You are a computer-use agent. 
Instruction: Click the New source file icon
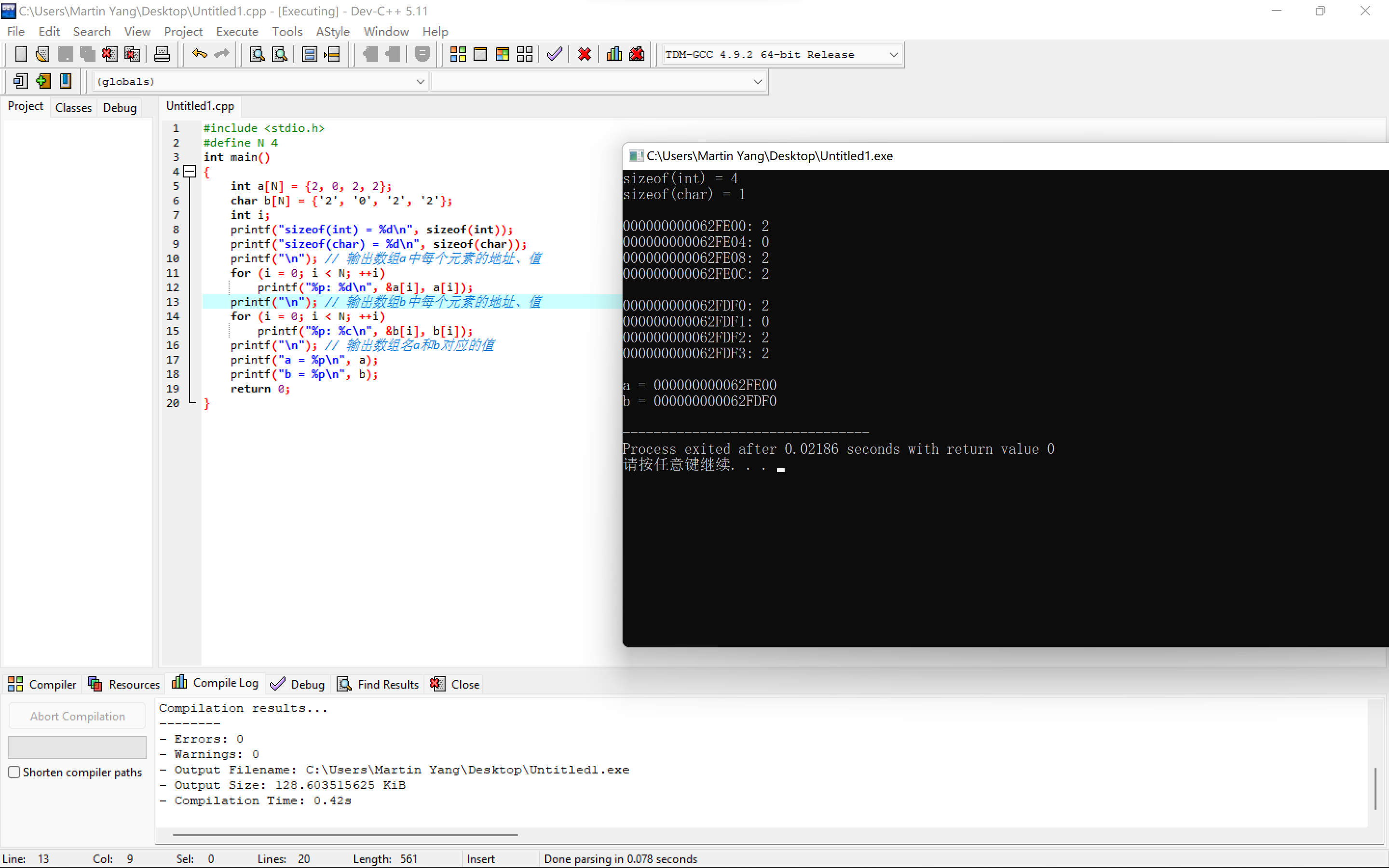click(21, 54)
